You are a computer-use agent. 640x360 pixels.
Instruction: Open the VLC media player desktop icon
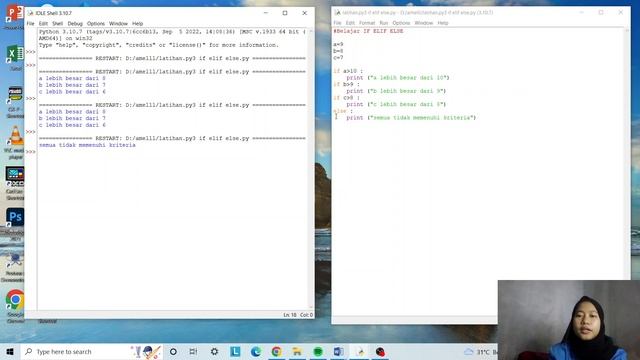pyautogui.click(x=16, y=136)
